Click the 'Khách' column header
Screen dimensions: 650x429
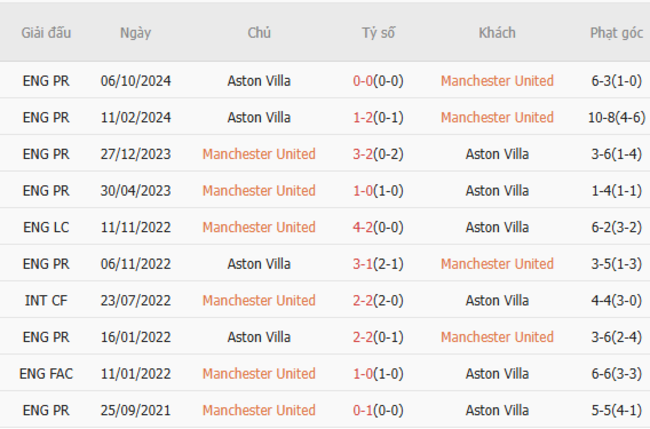coord(497,32)
